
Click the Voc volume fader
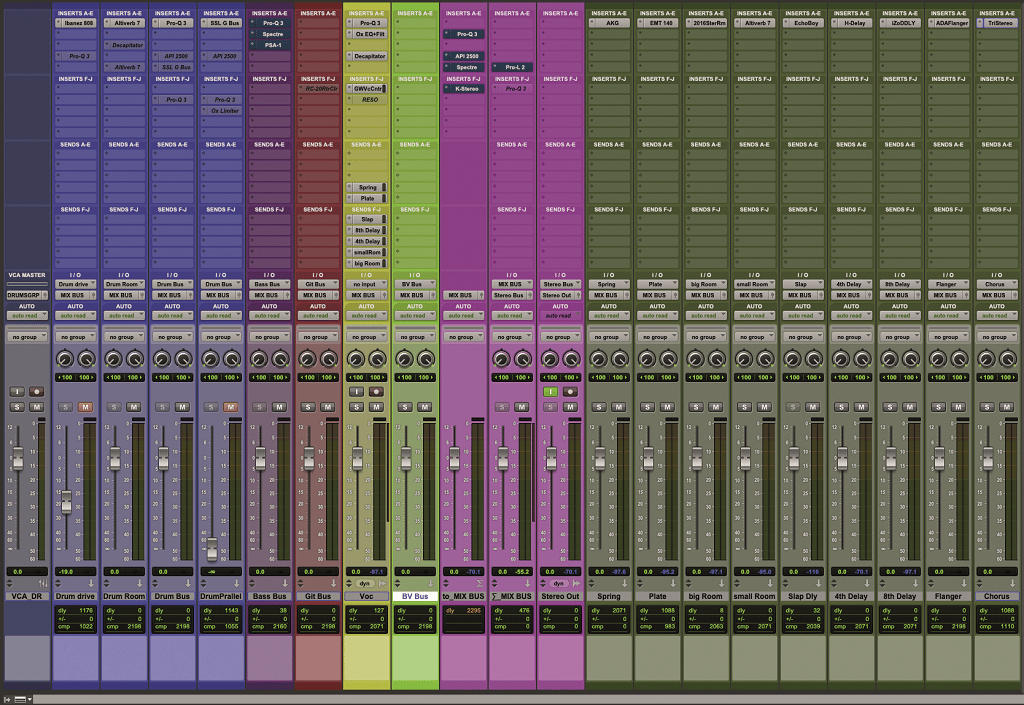tap(357, 458)
